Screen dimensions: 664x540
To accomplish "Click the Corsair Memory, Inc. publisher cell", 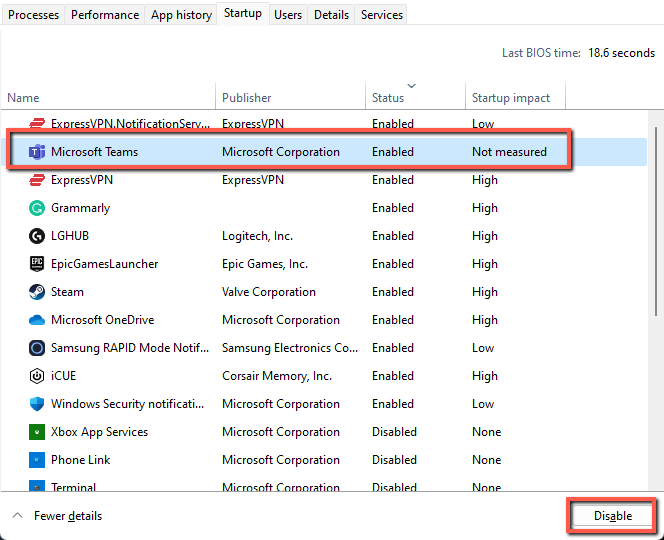I will coord(277,376).
